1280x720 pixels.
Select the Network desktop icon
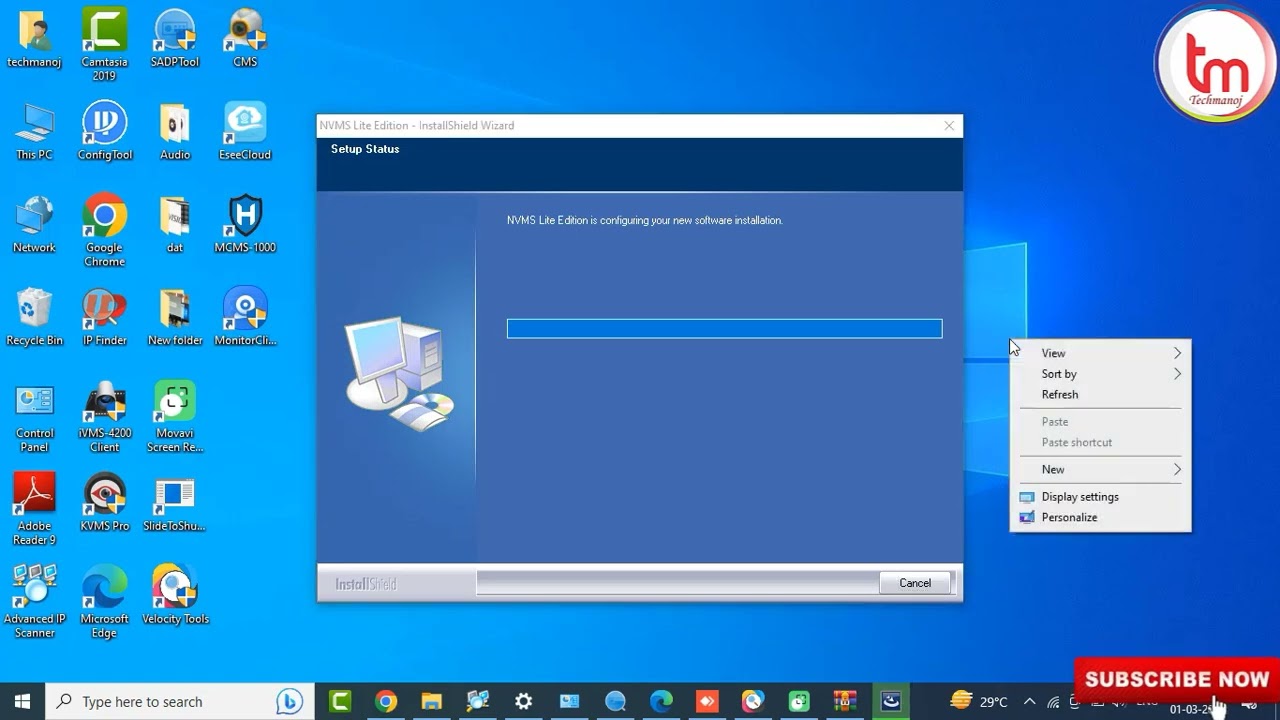tap(34, 225)
